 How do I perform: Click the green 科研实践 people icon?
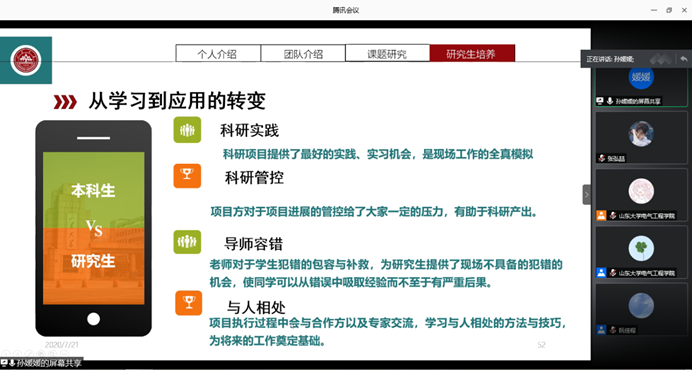[187, 130]
